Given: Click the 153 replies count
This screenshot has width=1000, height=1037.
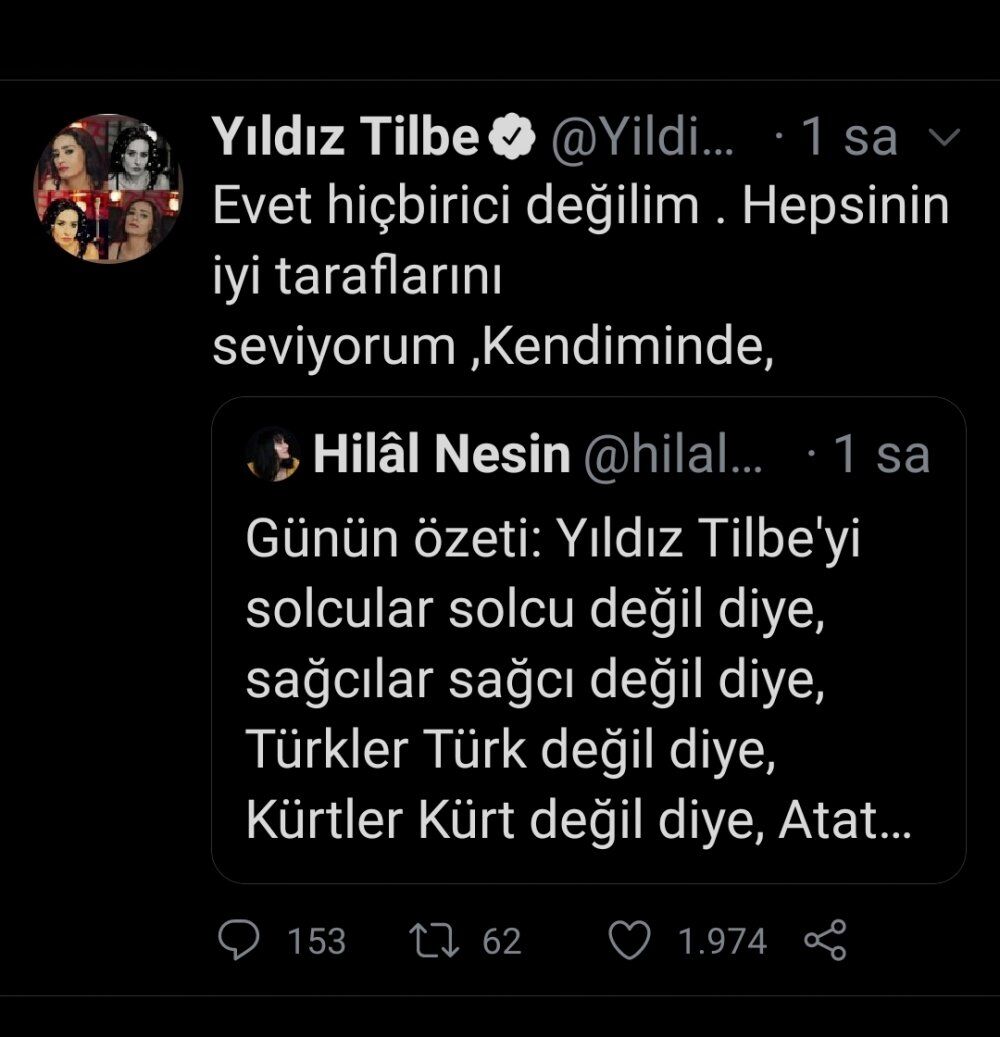Looking at the screenshot, I should [x=316, y=941].
